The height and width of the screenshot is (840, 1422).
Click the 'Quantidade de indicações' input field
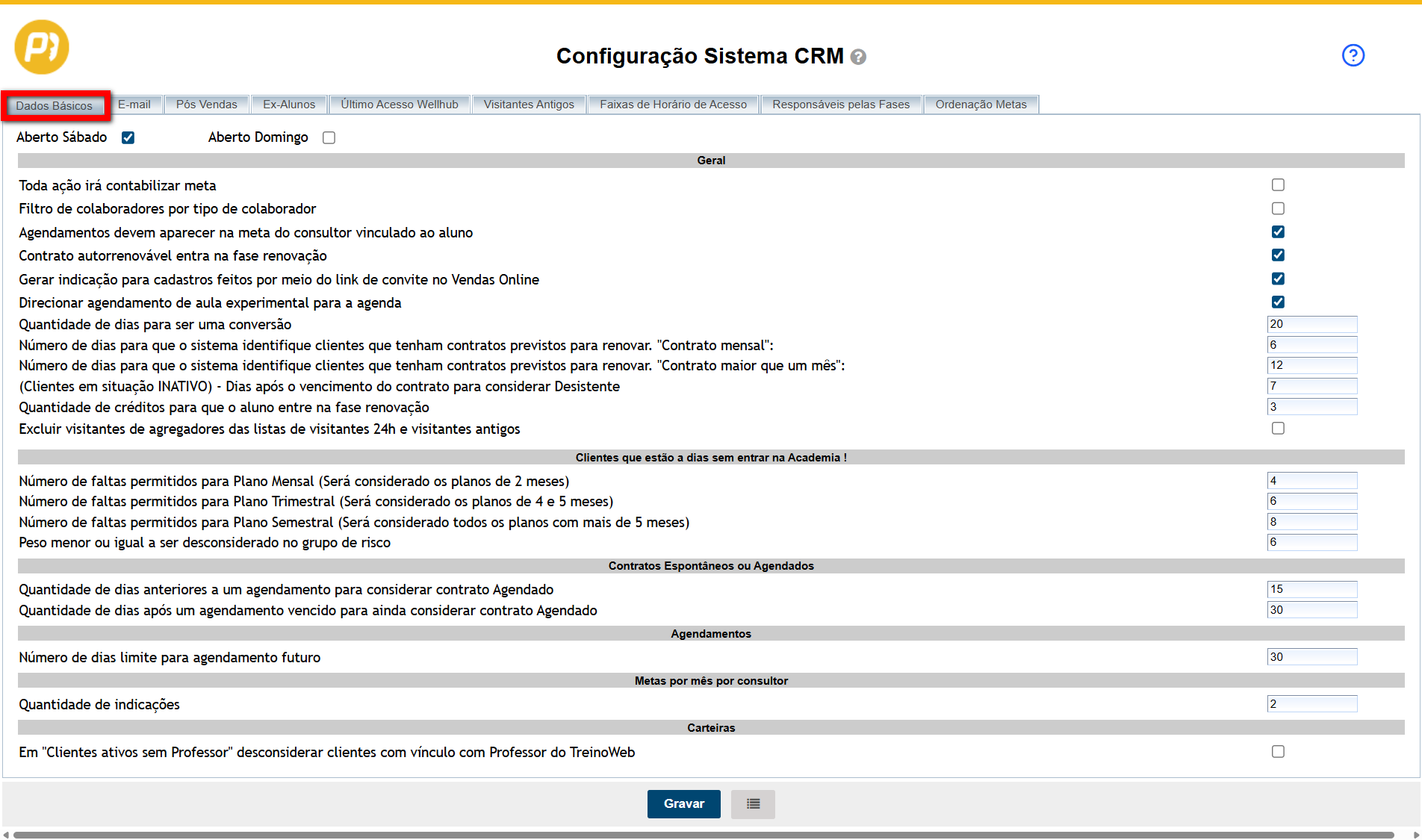(x=1311, y=704)
